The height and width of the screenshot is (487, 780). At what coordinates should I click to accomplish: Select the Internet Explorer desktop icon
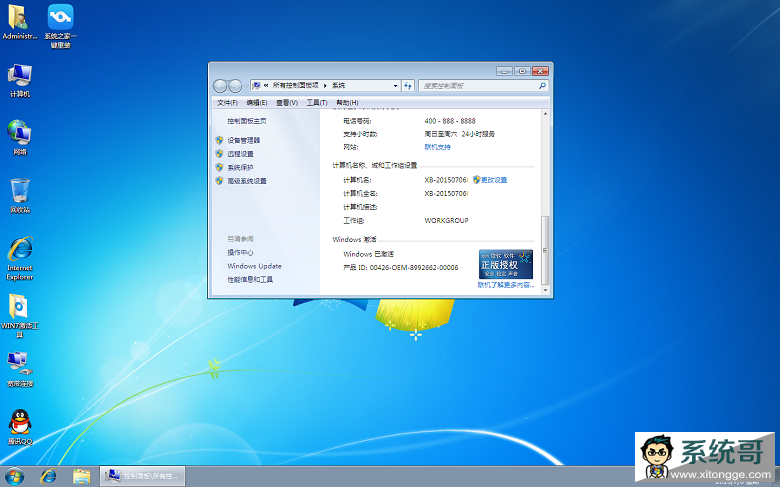tap(20, 259)
